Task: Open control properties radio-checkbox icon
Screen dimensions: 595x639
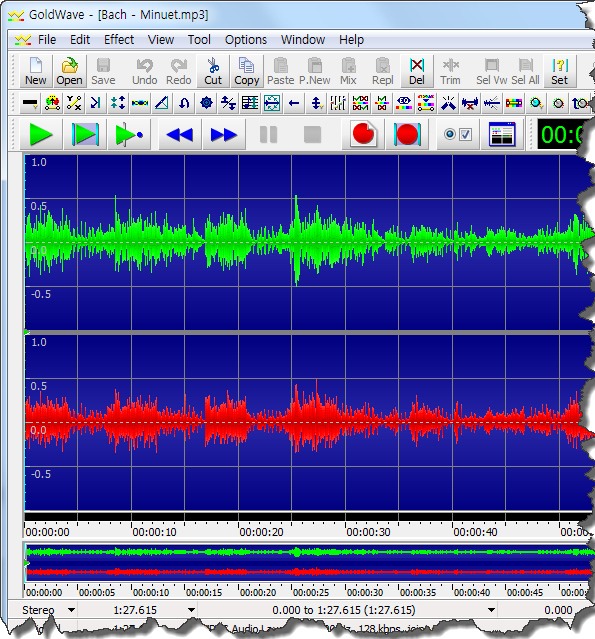Action: click(457, 134)
